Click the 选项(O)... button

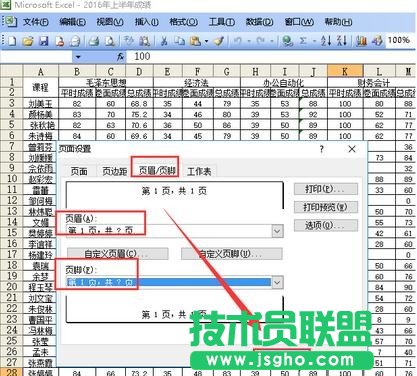(x=326, y=226)
